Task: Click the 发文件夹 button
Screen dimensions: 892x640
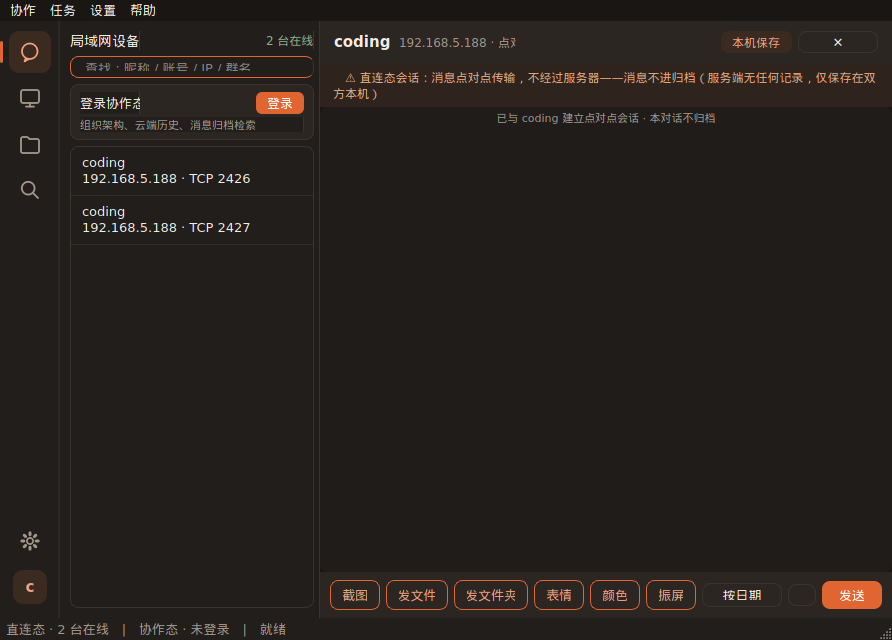Action: click(x=491, y=595)
